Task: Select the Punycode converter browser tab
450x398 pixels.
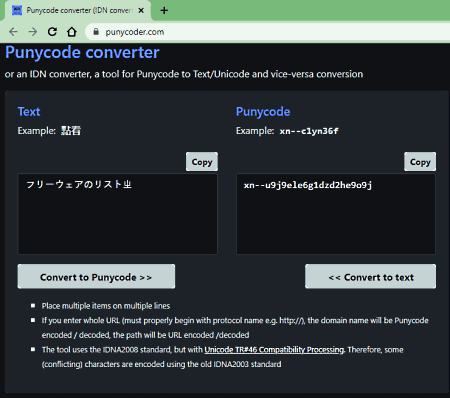Action: (x=78, y=11)
